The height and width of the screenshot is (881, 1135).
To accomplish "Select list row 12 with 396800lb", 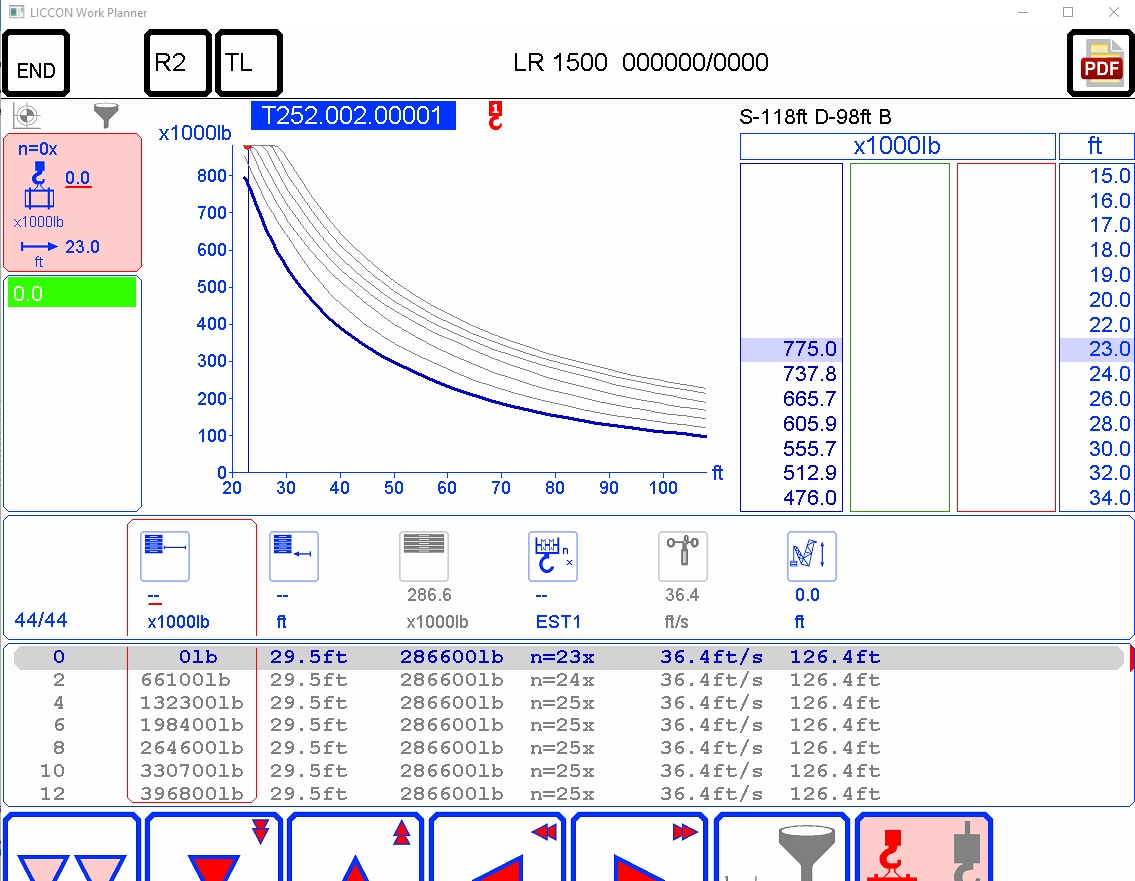I will pyautogui.click(x=568, y=794).
